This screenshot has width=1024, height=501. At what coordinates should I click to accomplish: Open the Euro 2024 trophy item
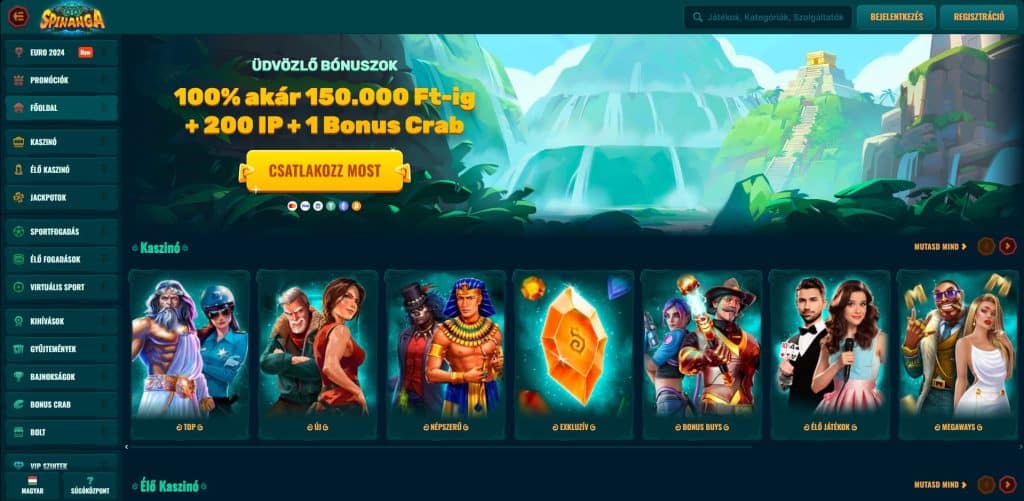(x=61, y=53)
